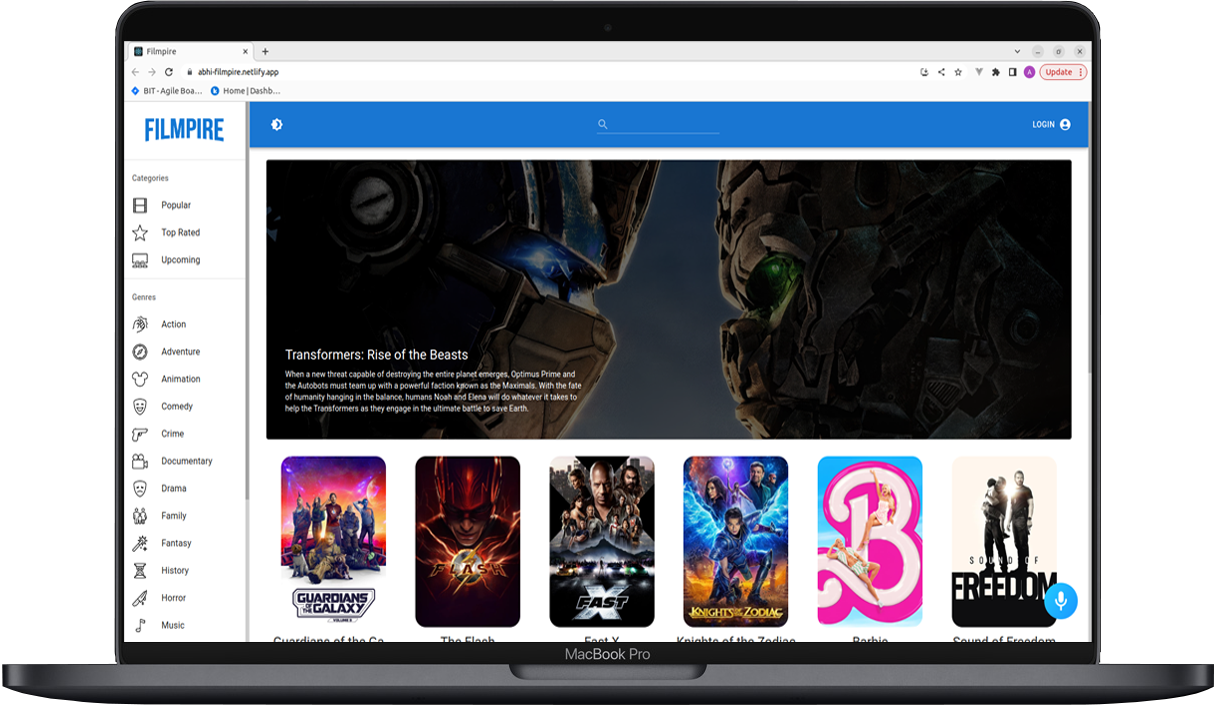Select the Adventure compass icon
The image size is (1215, 705).
(x=140, y=352)
